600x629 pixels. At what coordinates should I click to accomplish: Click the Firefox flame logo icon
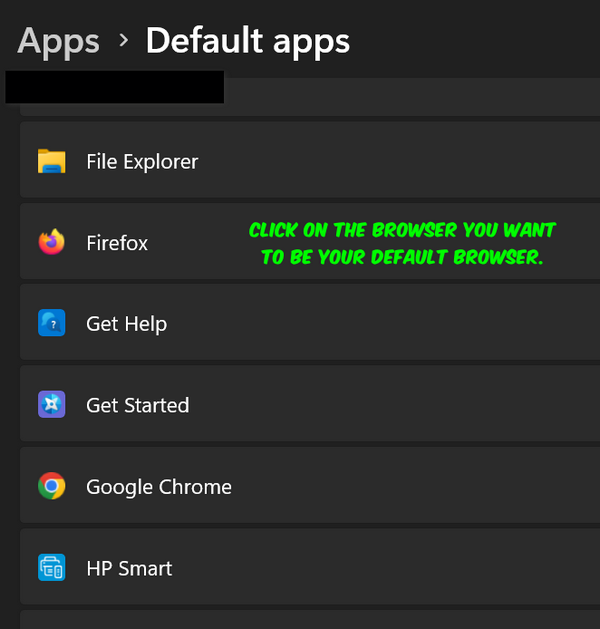click(x=52, y=242)
